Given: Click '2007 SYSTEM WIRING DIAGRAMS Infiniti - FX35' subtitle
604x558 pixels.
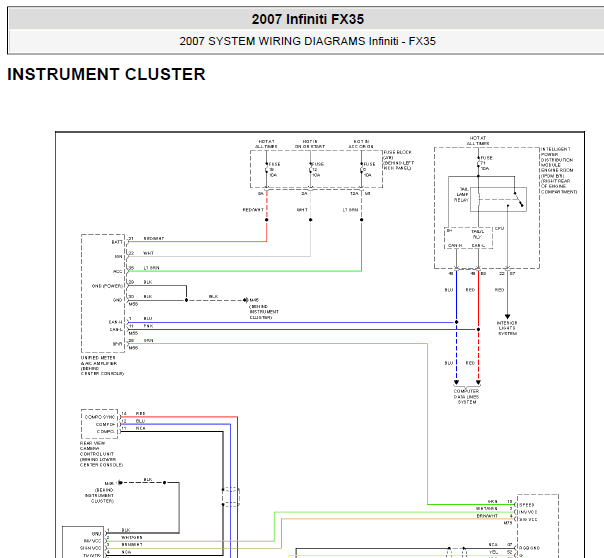Looking at the screenshot, I should point(307,41).
